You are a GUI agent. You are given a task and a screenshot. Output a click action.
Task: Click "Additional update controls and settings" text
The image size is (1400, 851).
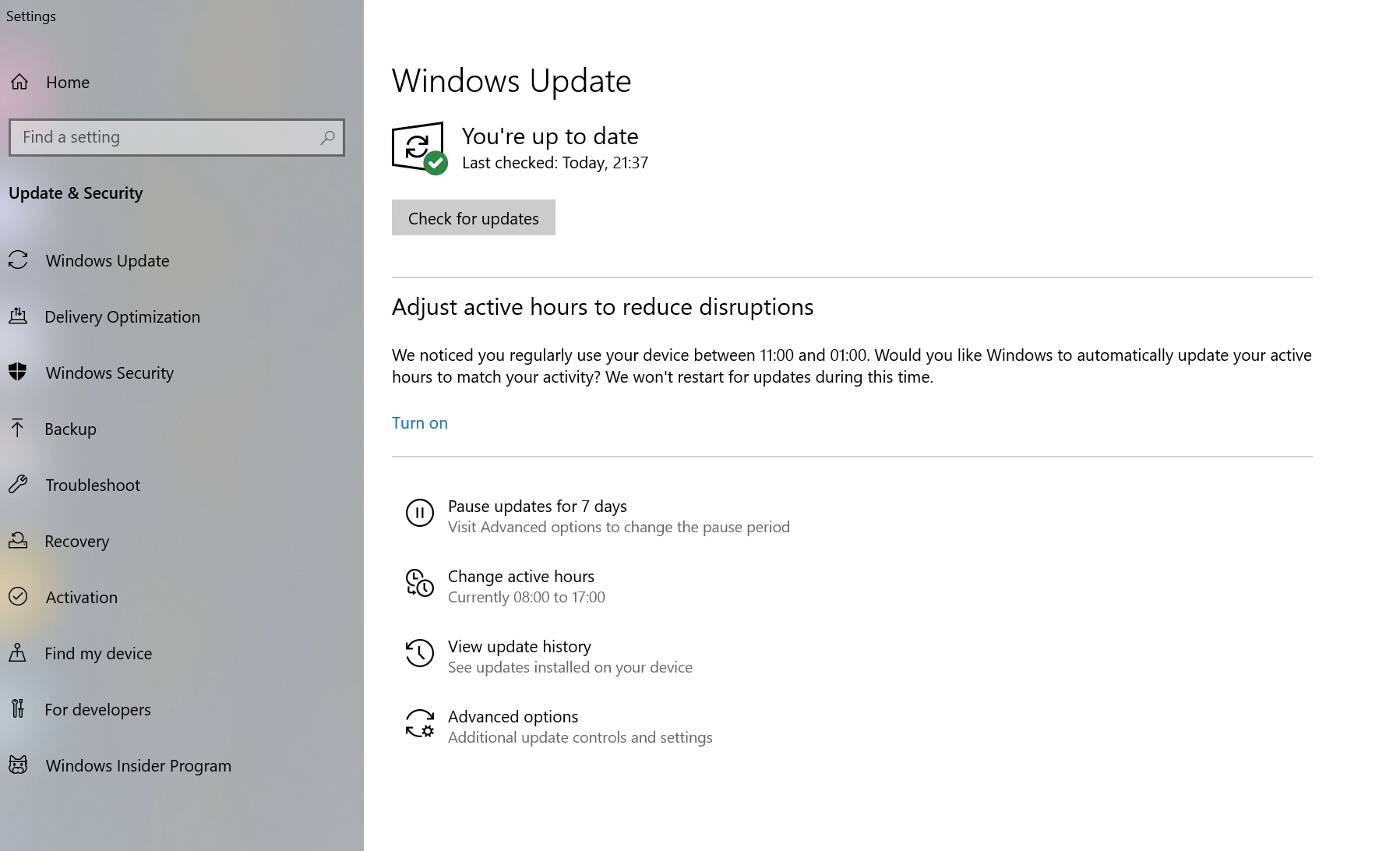tap(580, 737)
